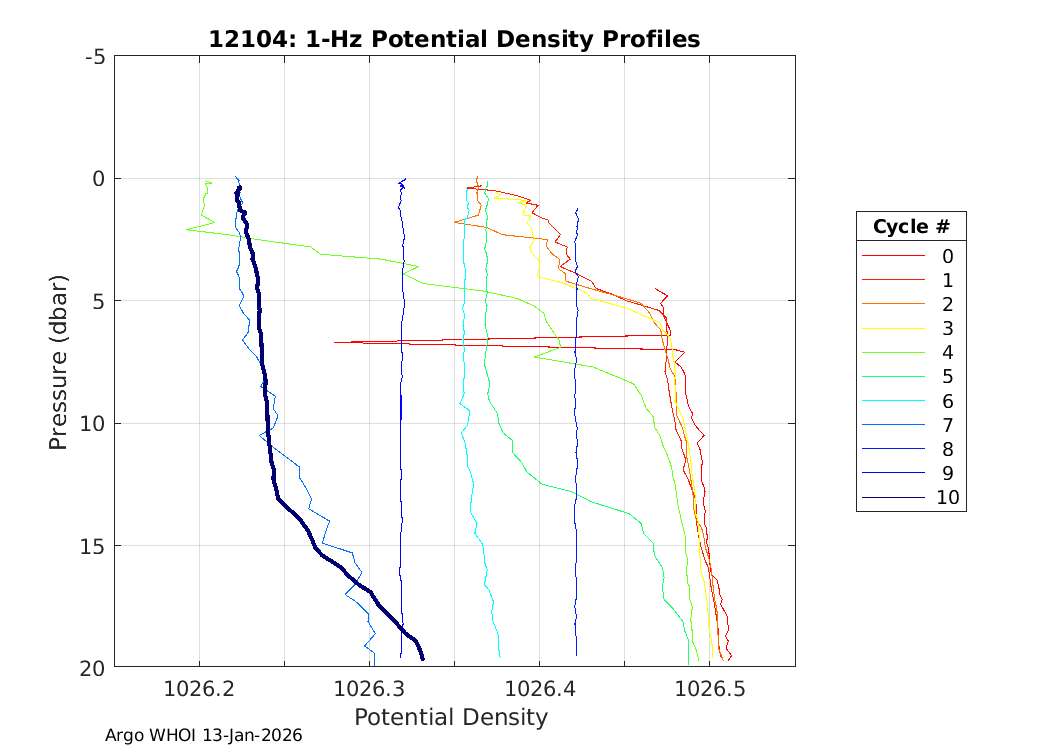Click the -5 y-axis tick label
Image resolution: width=1050 pixels, height=750 pixels.
click(x=95, y=57)
